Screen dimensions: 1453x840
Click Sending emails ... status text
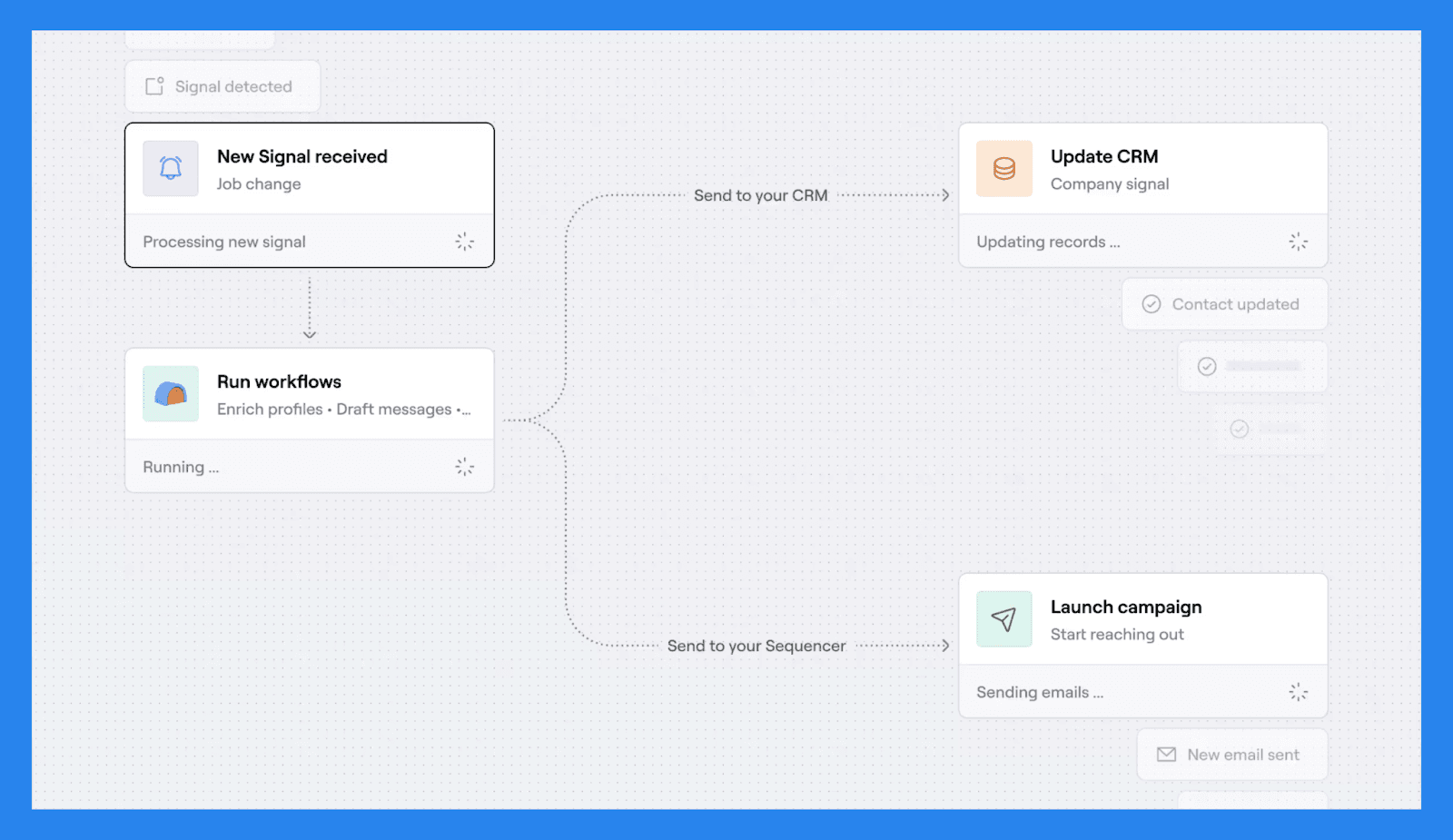[1040, 692]
